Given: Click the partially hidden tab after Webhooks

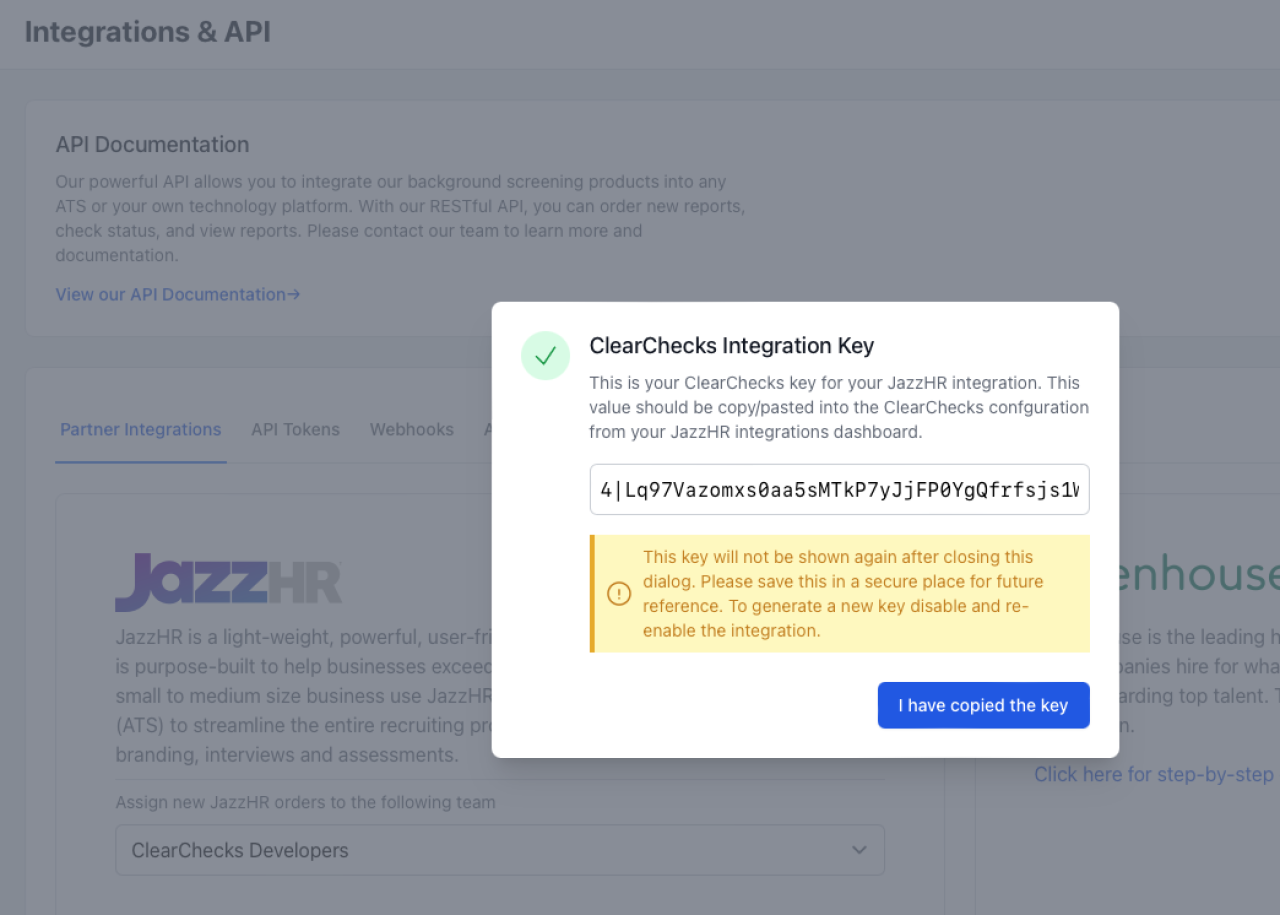Looking at the screenshot, I should (488, 430).
